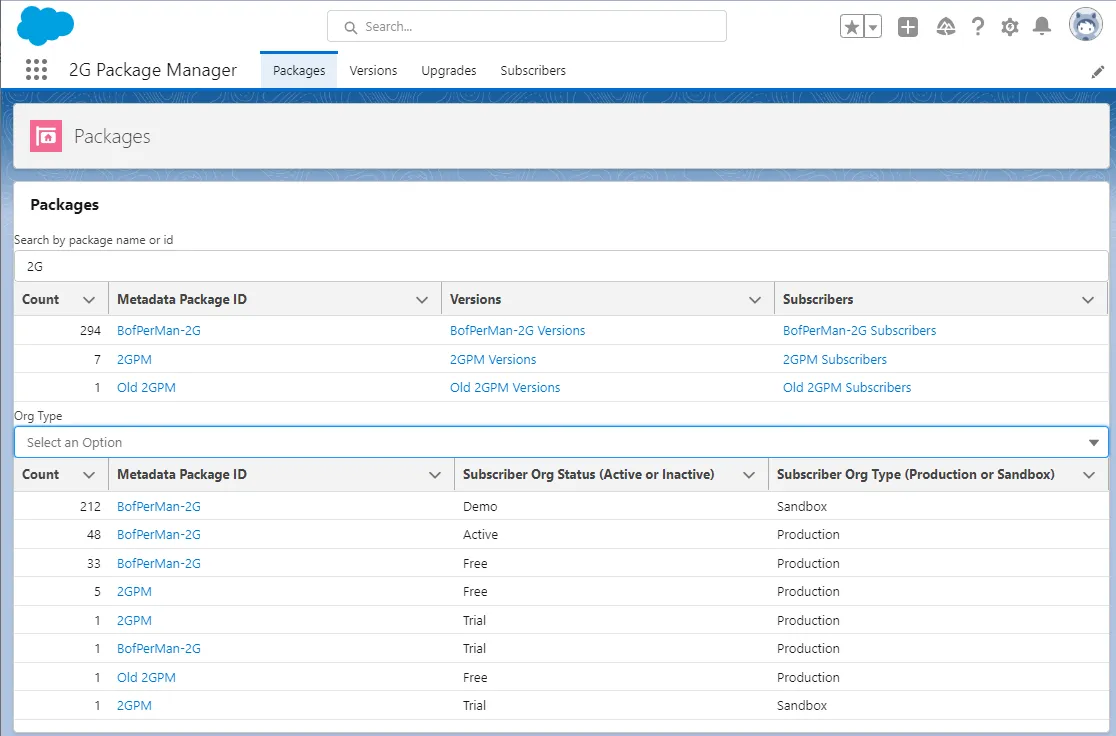Open the Trailhead guidance icon

click(945, 27)
